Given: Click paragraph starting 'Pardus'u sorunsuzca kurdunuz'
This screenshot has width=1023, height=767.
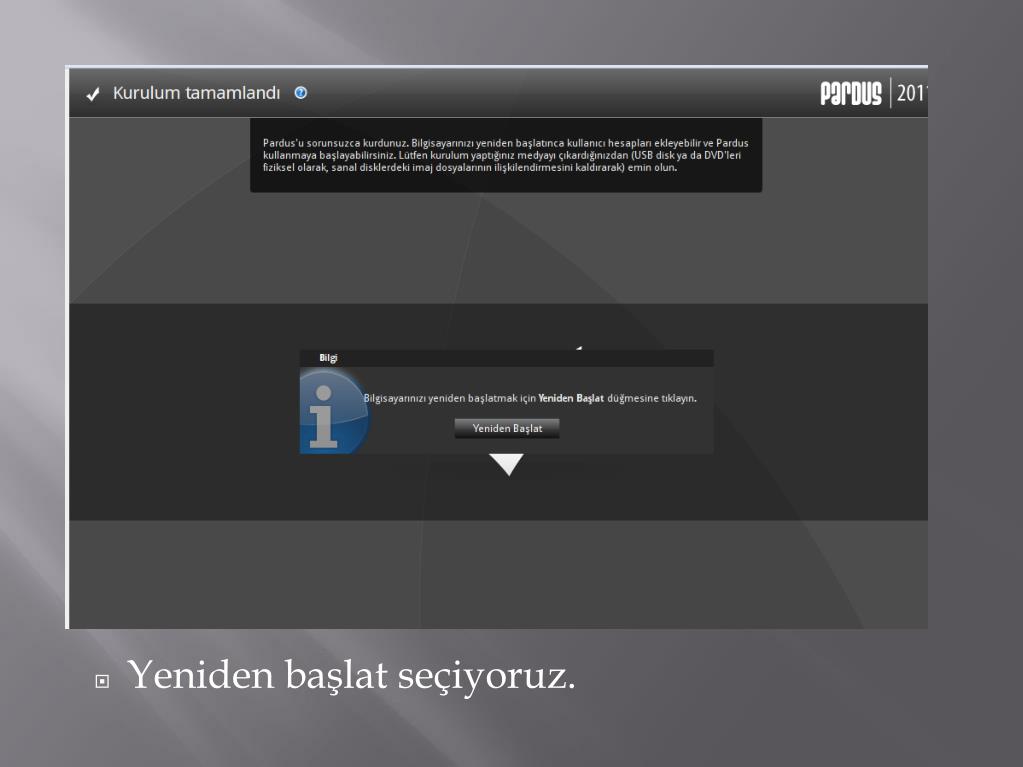Looking at the screenshot, I should (x=506, y=155).
